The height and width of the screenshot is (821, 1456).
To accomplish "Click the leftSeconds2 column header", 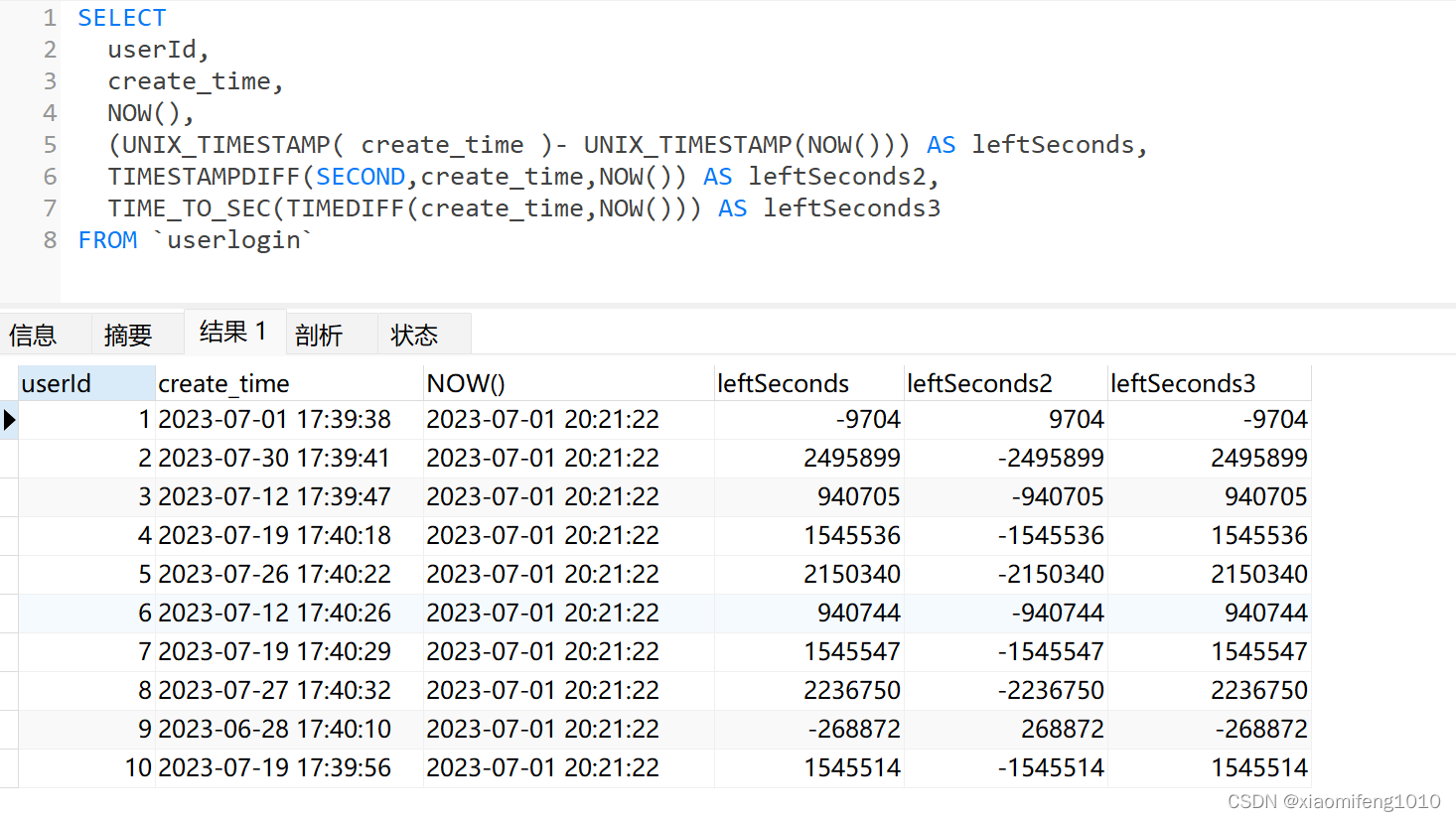I will click(x=1006, y=383).
